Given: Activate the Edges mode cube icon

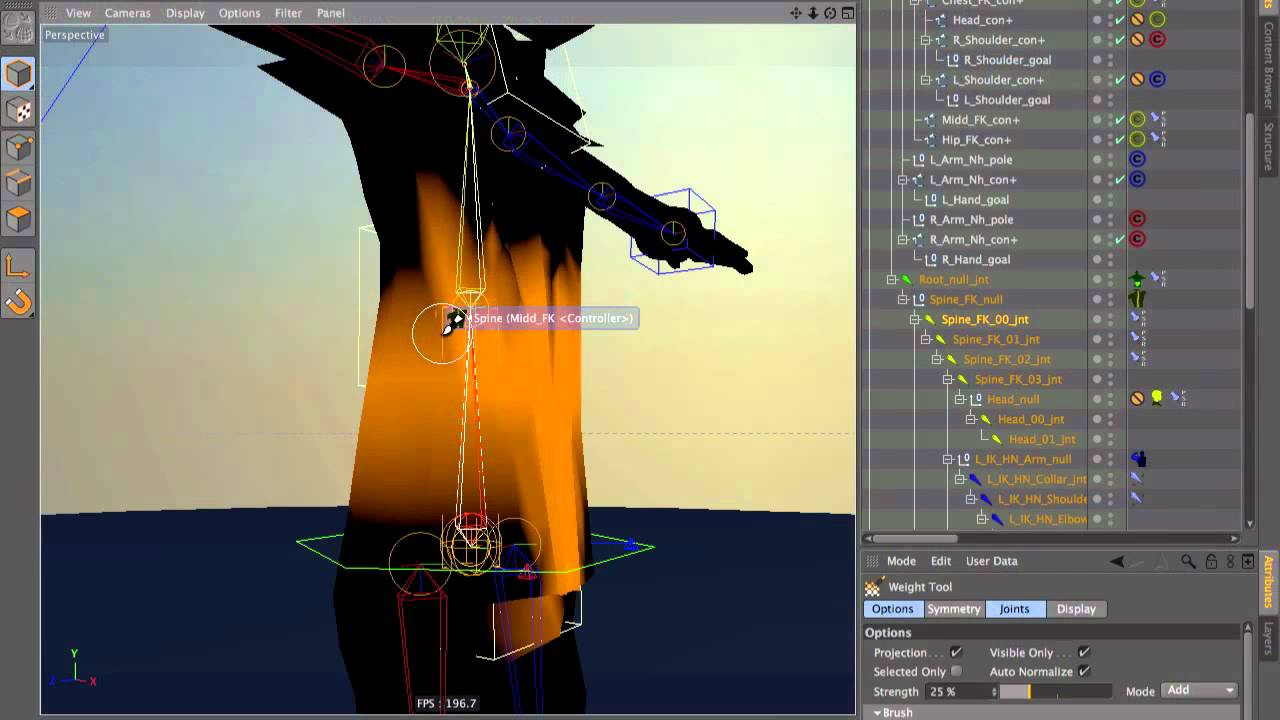Looking at the screenshot, I should 18,183.
